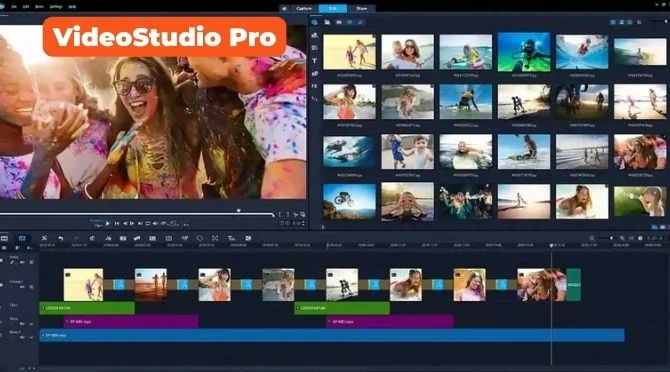
Task: Toggle show photos filter in library
Action: click(350, 22)
